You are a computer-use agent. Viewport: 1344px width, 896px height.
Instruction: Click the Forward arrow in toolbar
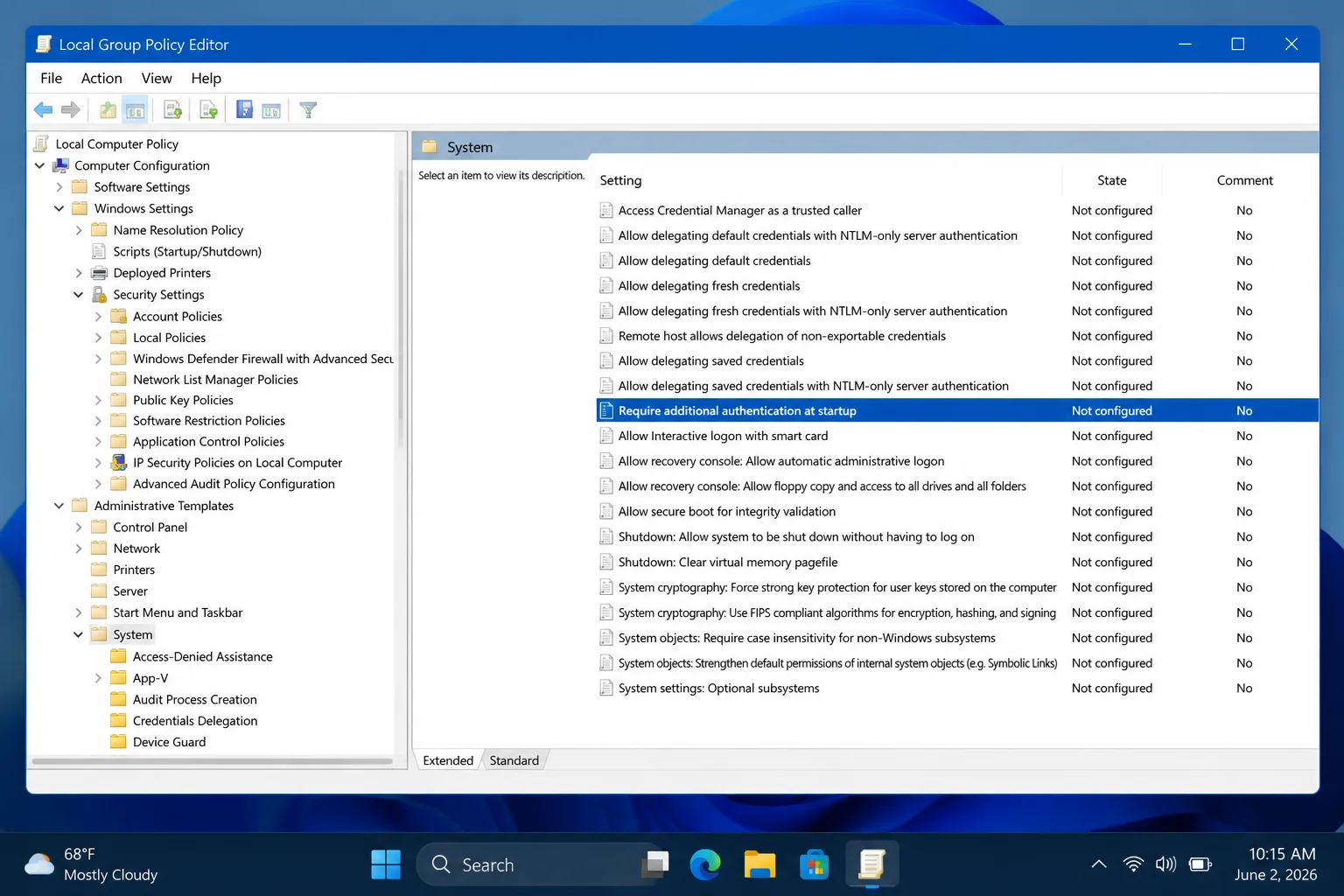pyautogui.click(x=71, y=110)
